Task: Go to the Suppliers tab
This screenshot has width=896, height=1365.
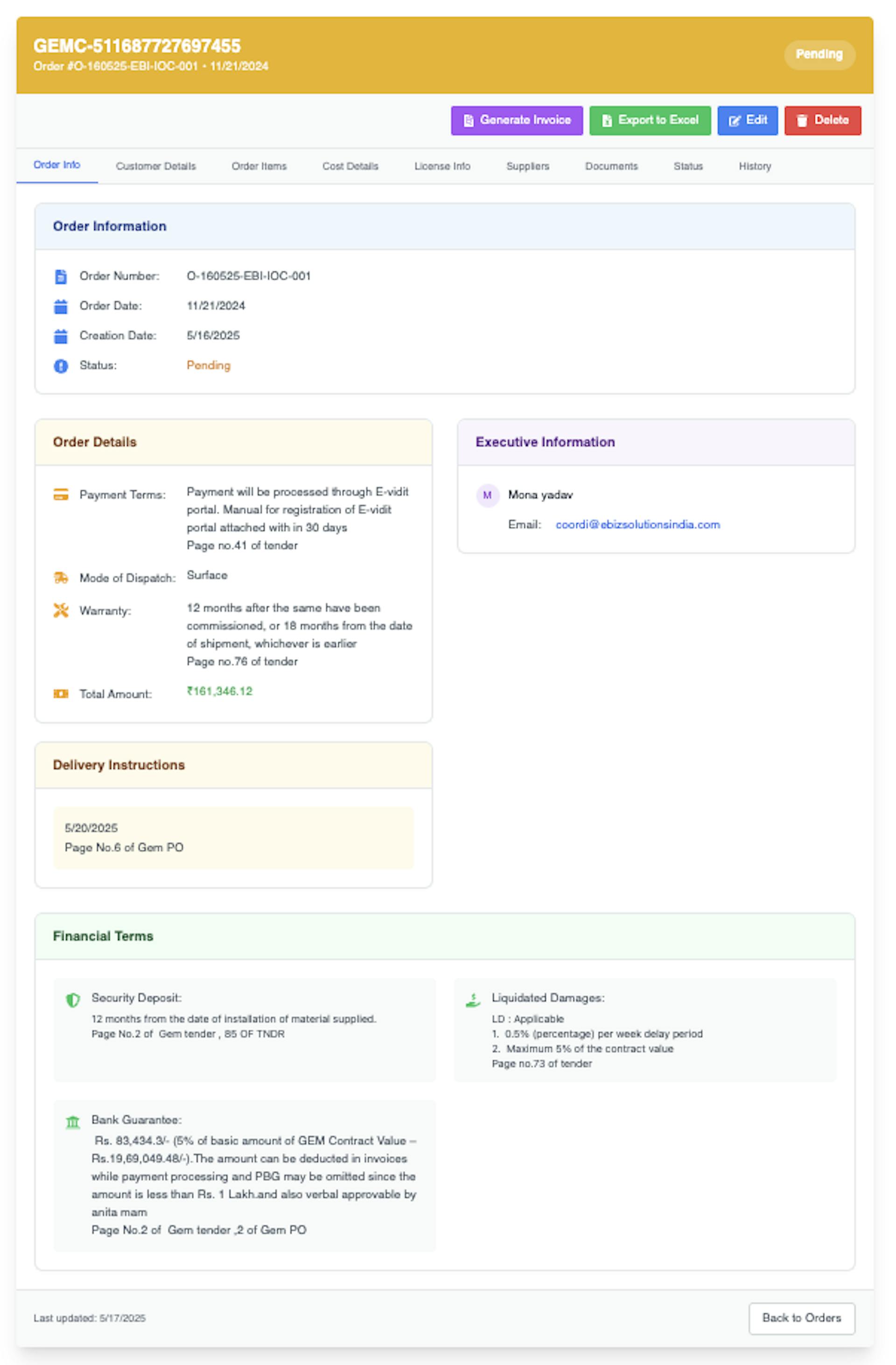Action: tap(527, 166)
